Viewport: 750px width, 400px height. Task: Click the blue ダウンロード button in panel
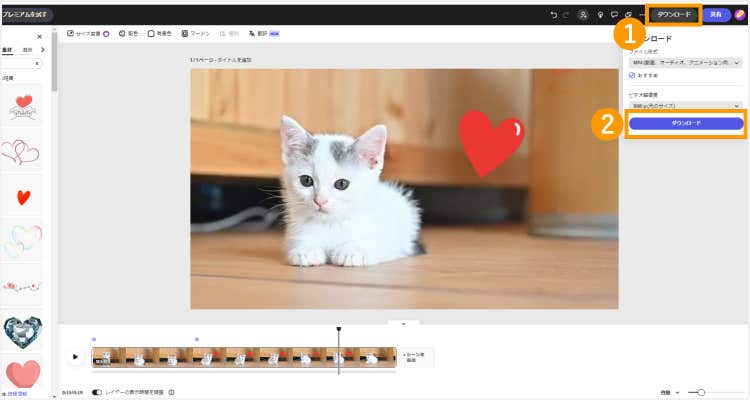click(686, 123)
